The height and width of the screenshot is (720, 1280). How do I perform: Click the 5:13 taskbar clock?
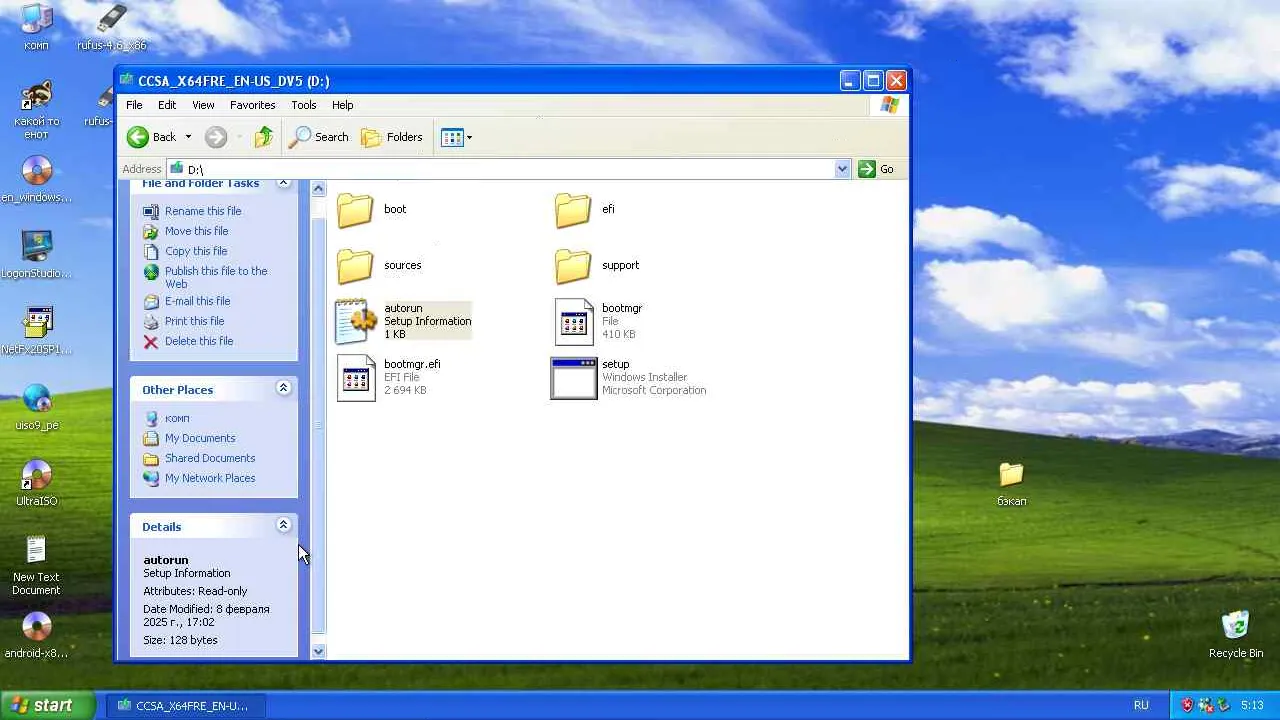[x=1252, y=705]
